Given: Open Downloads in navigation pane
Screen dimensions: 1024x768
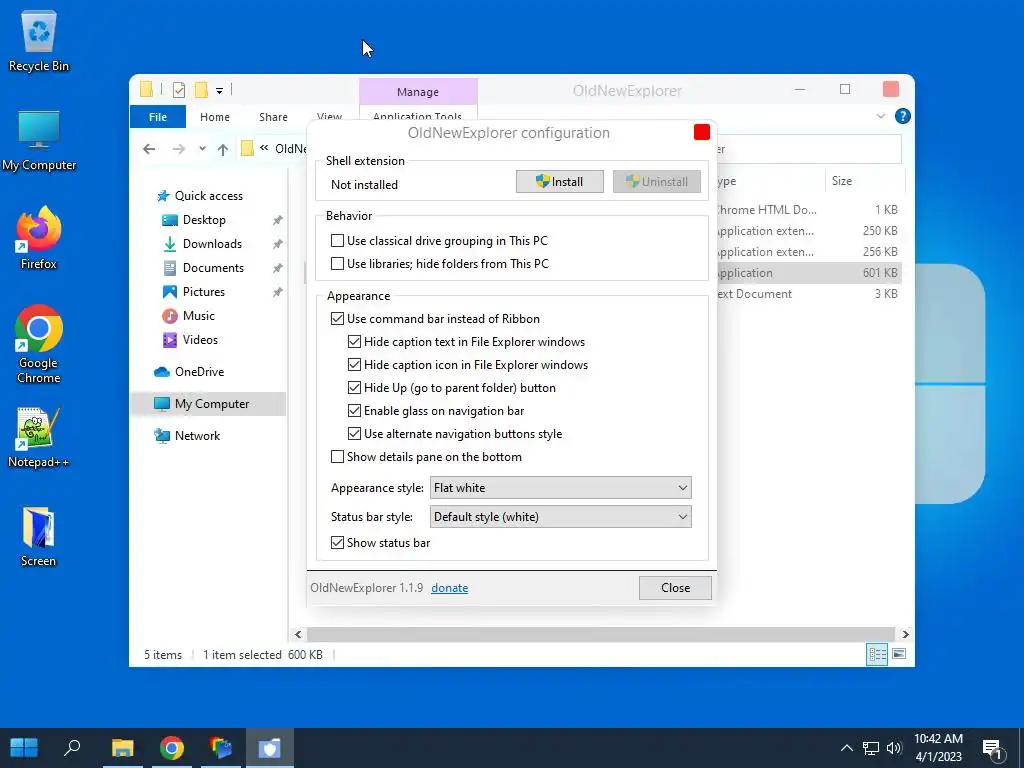Looking at the screenshot, I should pos(212,244).
